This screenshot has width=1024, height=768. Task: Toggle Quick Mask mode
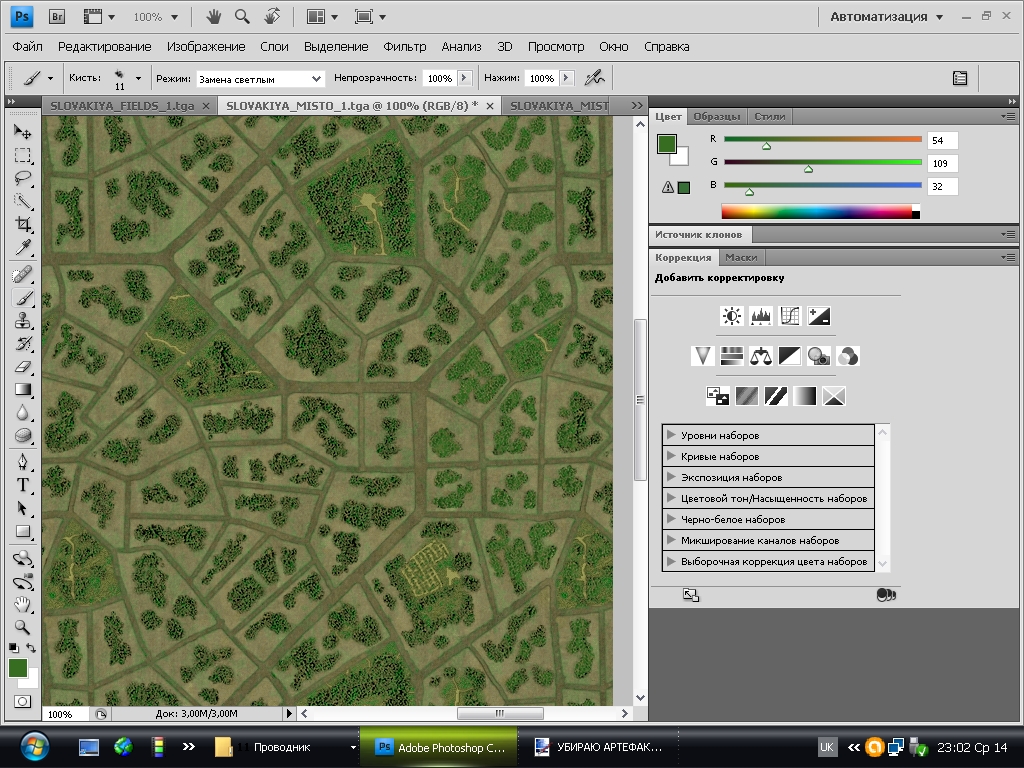pyautogui.click(x=23, y=702)
